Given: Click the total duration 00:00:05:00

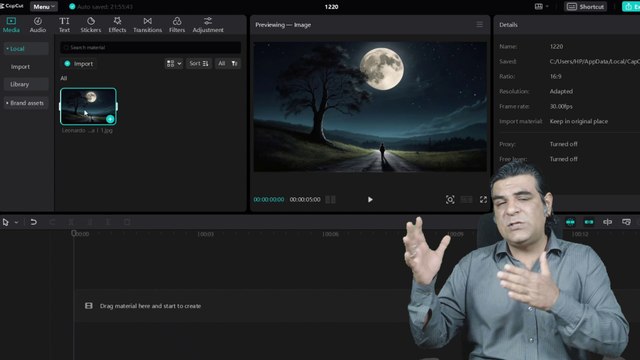Looking at the screenshot, I should [x=305, y=200].
